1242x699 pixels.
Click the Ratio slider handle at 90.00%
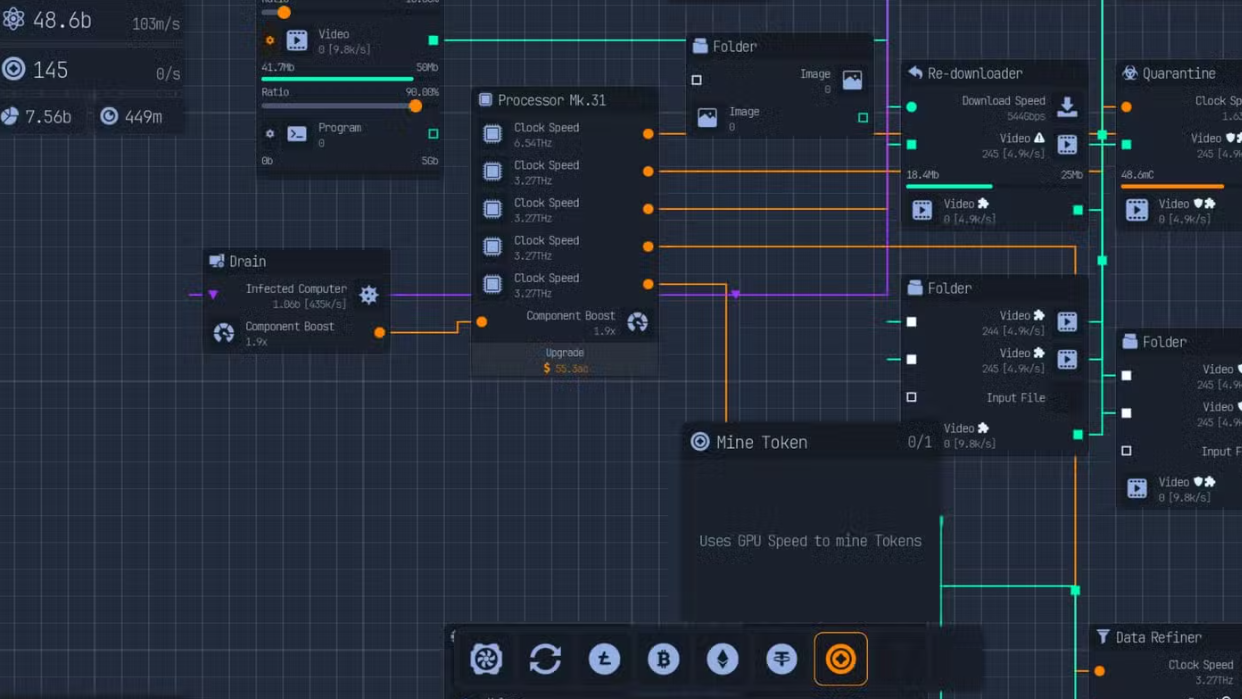pos(415,106)
